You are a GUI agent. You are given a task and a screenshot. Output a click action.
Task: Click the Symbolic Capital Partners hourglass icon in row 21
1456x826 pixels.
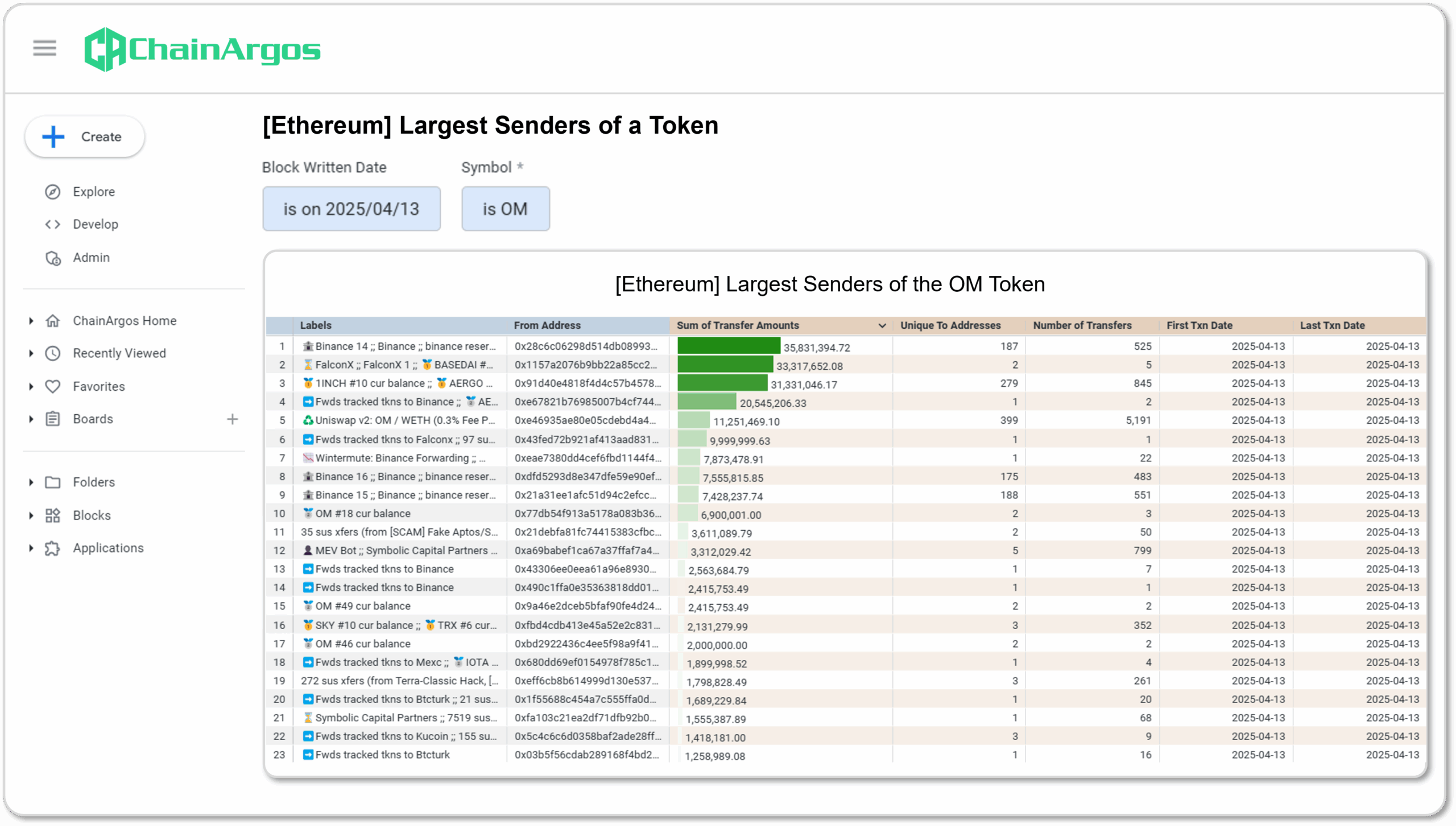click(x=308, y=718)
